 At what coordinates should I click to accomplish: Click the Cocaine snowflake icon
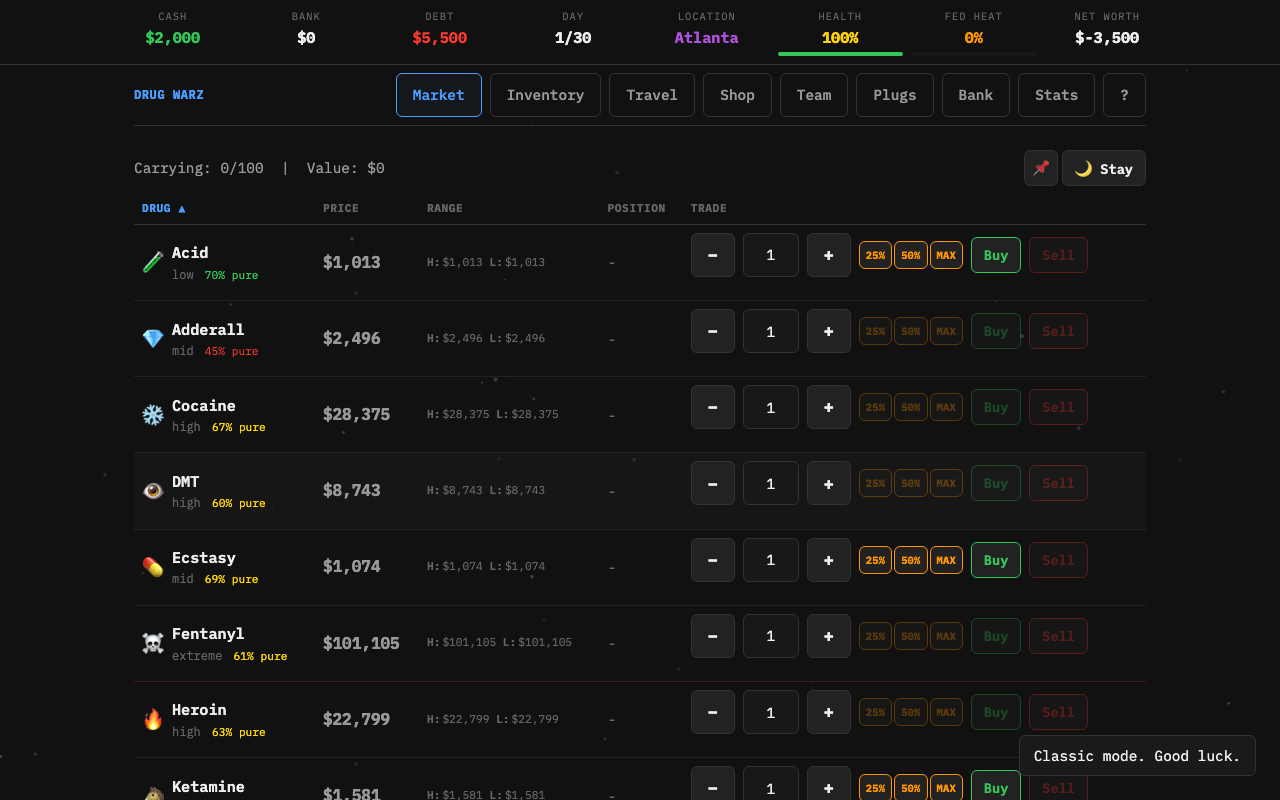152,414
